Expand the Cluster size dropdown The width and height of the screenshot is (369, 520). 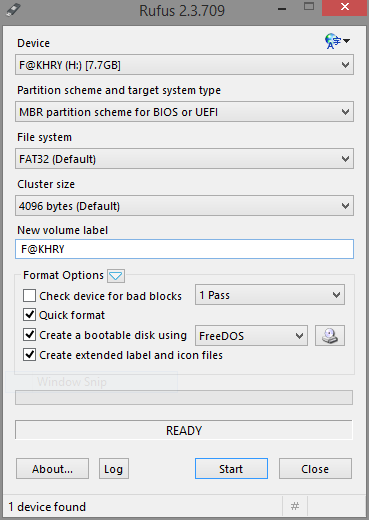[184, 206]
